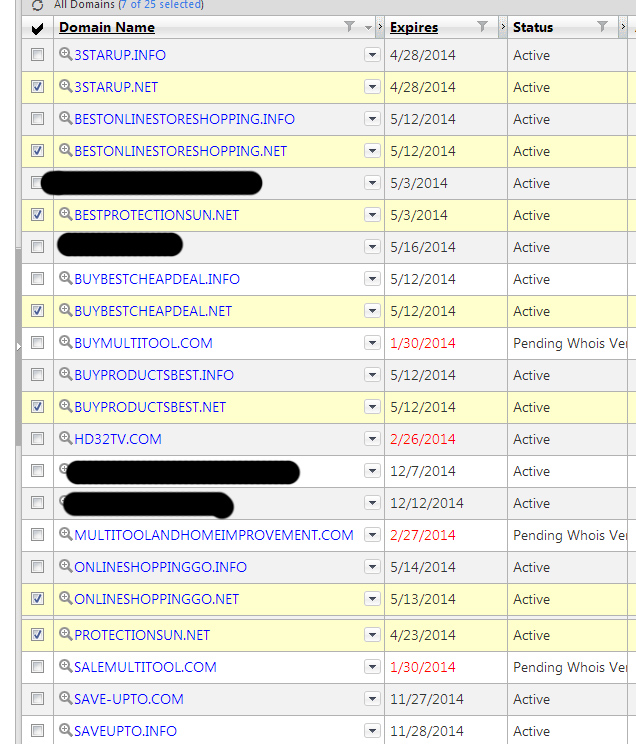Click magnifier icon beside BESTONLINESTORESHOPPING.INFO
This screenshot has height=744, width=636.
click(65, 118)
